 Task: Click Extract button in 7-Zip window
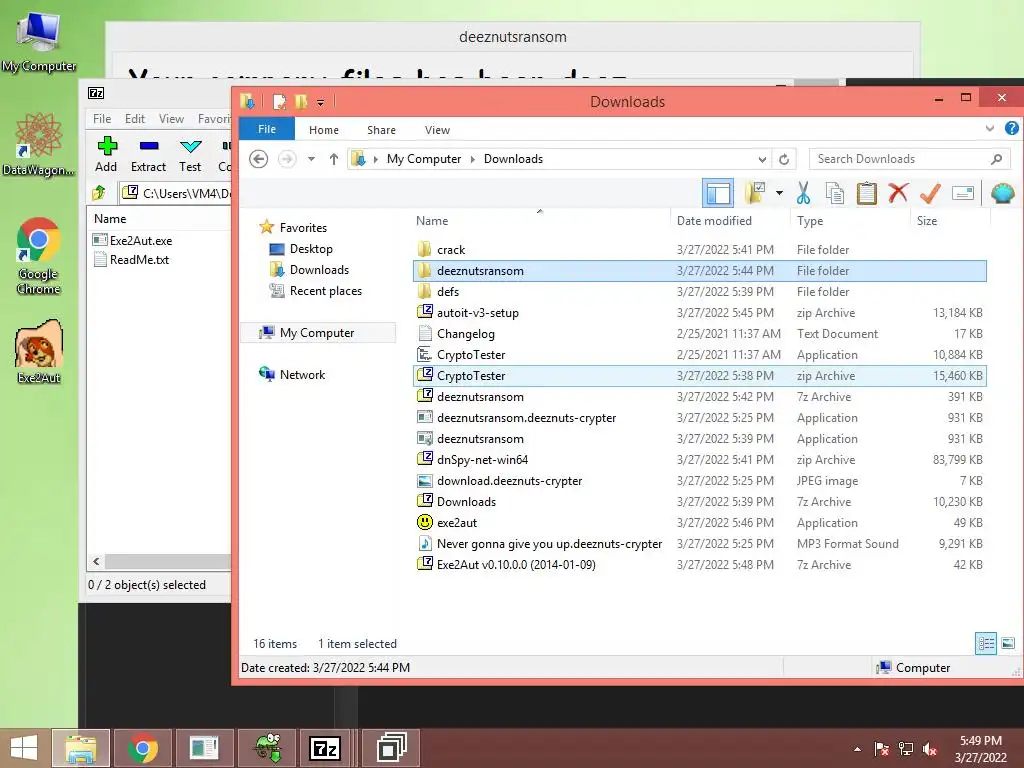click(148, 155)
